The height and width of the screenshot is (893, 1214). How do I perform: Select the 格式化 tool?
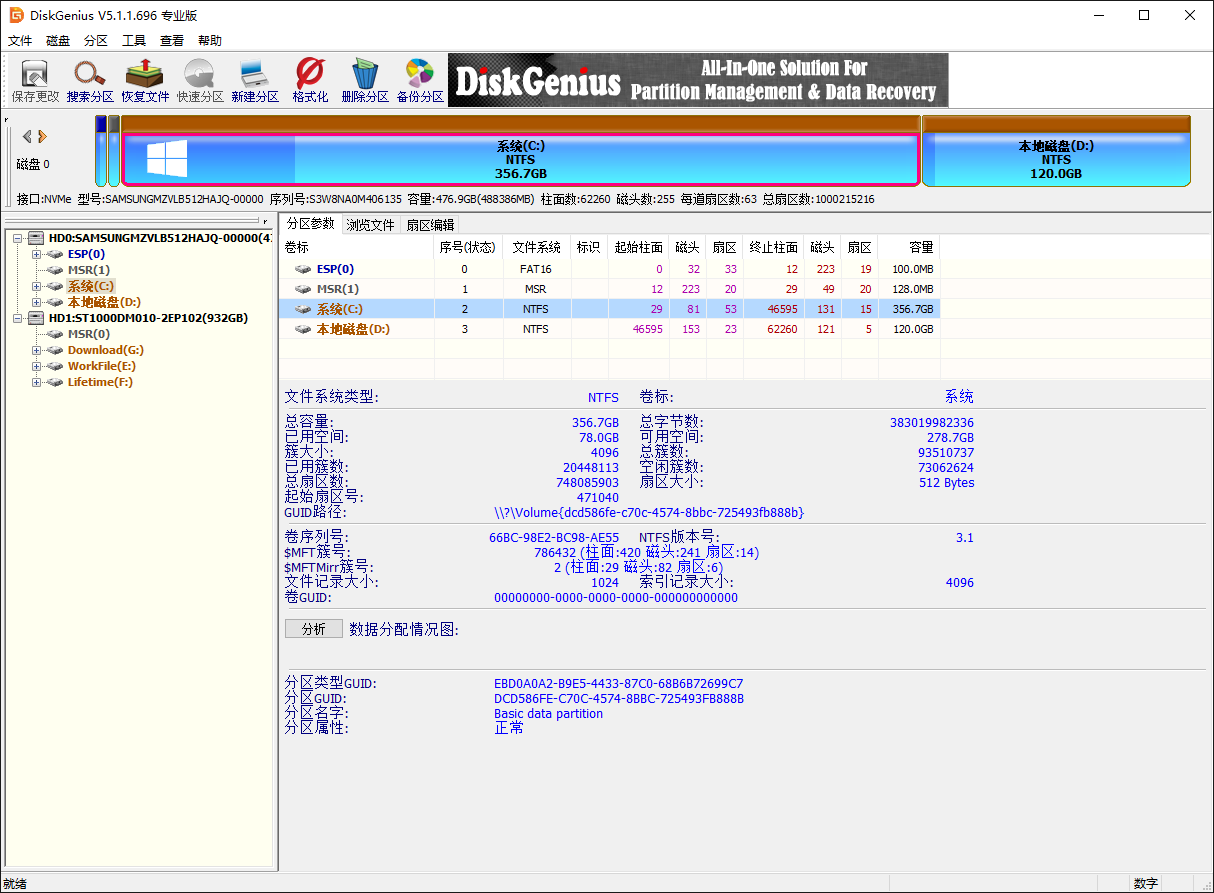point(310,81)
